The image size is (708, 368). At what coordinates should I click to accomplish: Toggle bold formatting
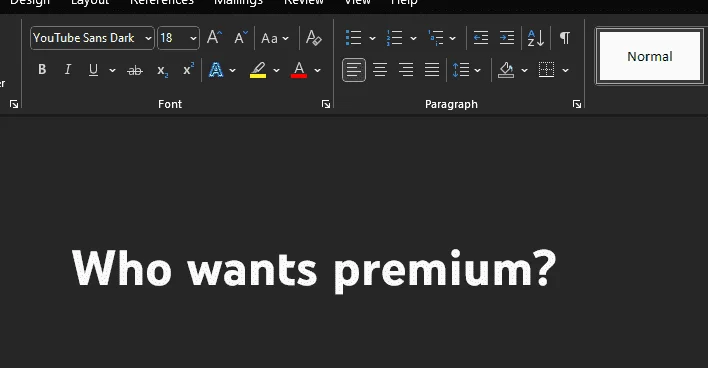click(42, 70)
